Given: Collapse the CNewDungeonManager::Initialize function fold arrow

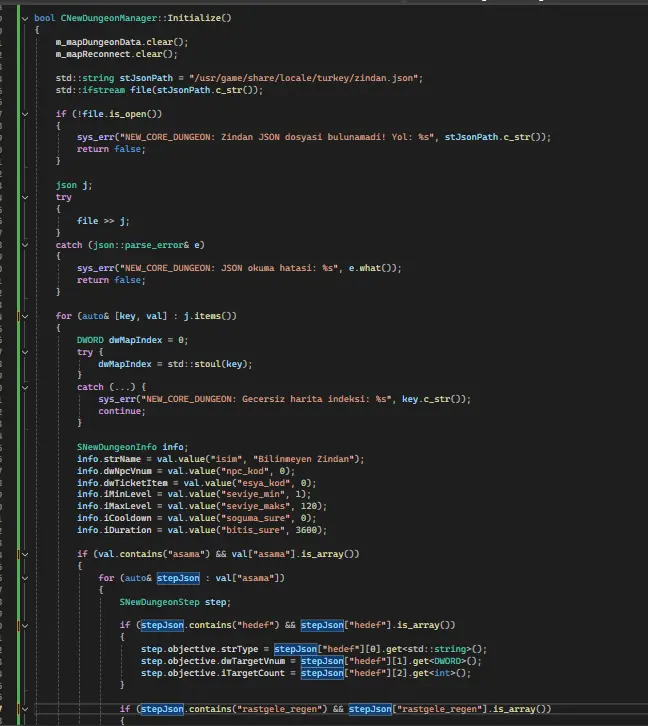Looking at the screenshot, I should (25, 19).
